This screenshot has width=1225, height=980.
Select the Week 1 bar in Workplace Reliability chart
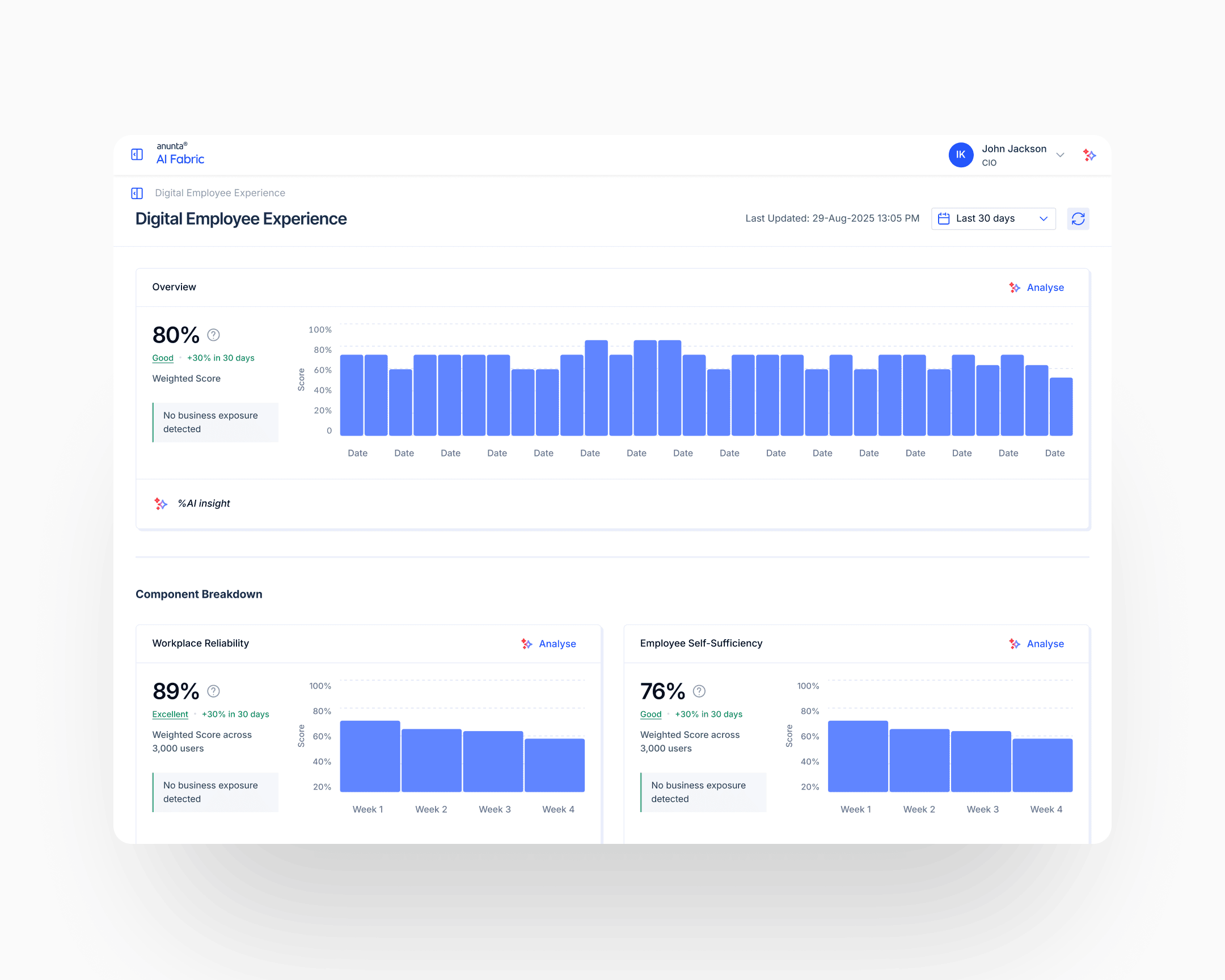pos(369,755)
